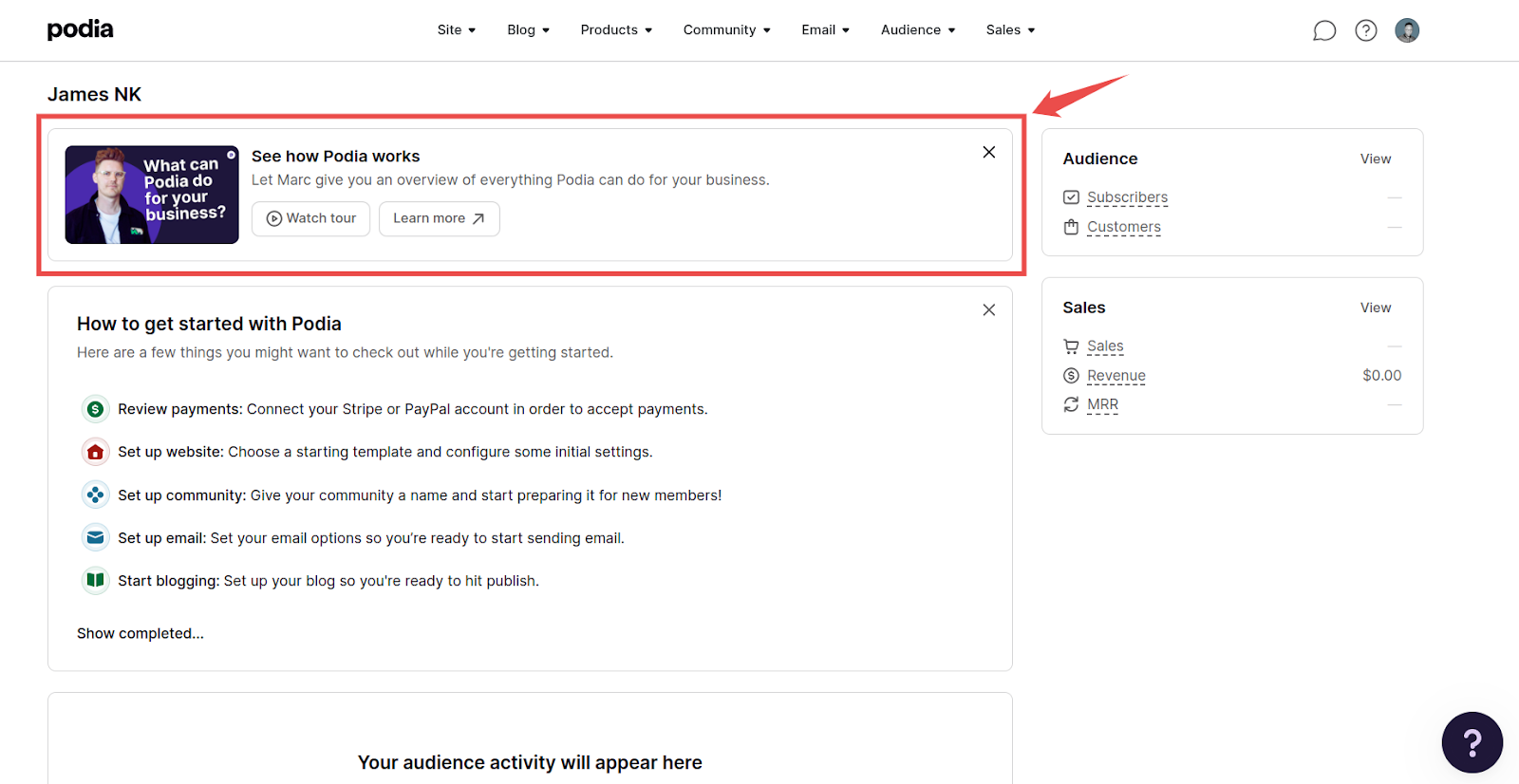Click the Revenue dollar circle icon
1519x784 pixels.
click(1071, 376)
